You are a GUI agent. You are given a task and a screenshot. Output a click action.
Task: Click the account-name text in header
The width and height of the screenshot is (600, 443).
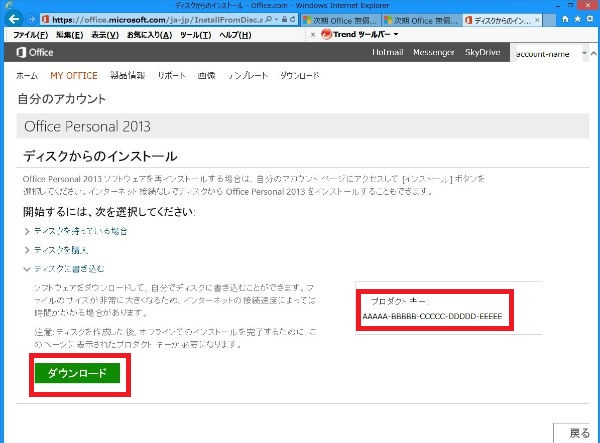coord(542,54)
